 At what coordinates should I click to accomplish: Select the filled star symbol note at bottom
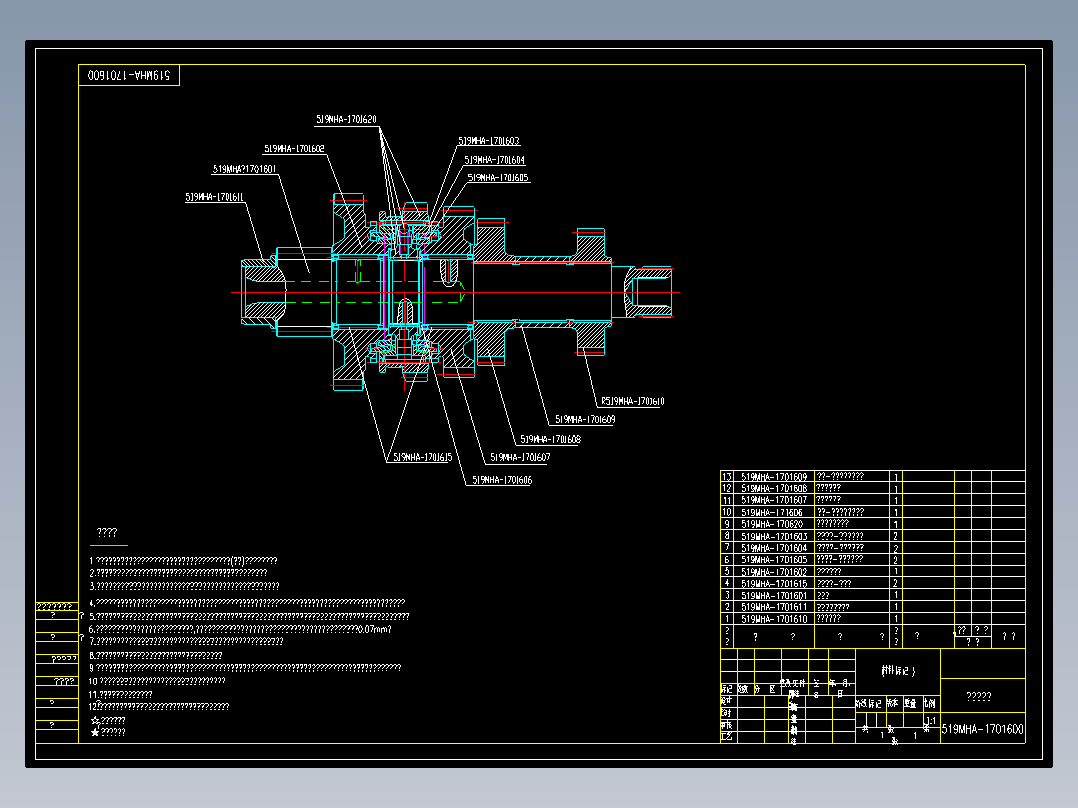click(108, 732)
